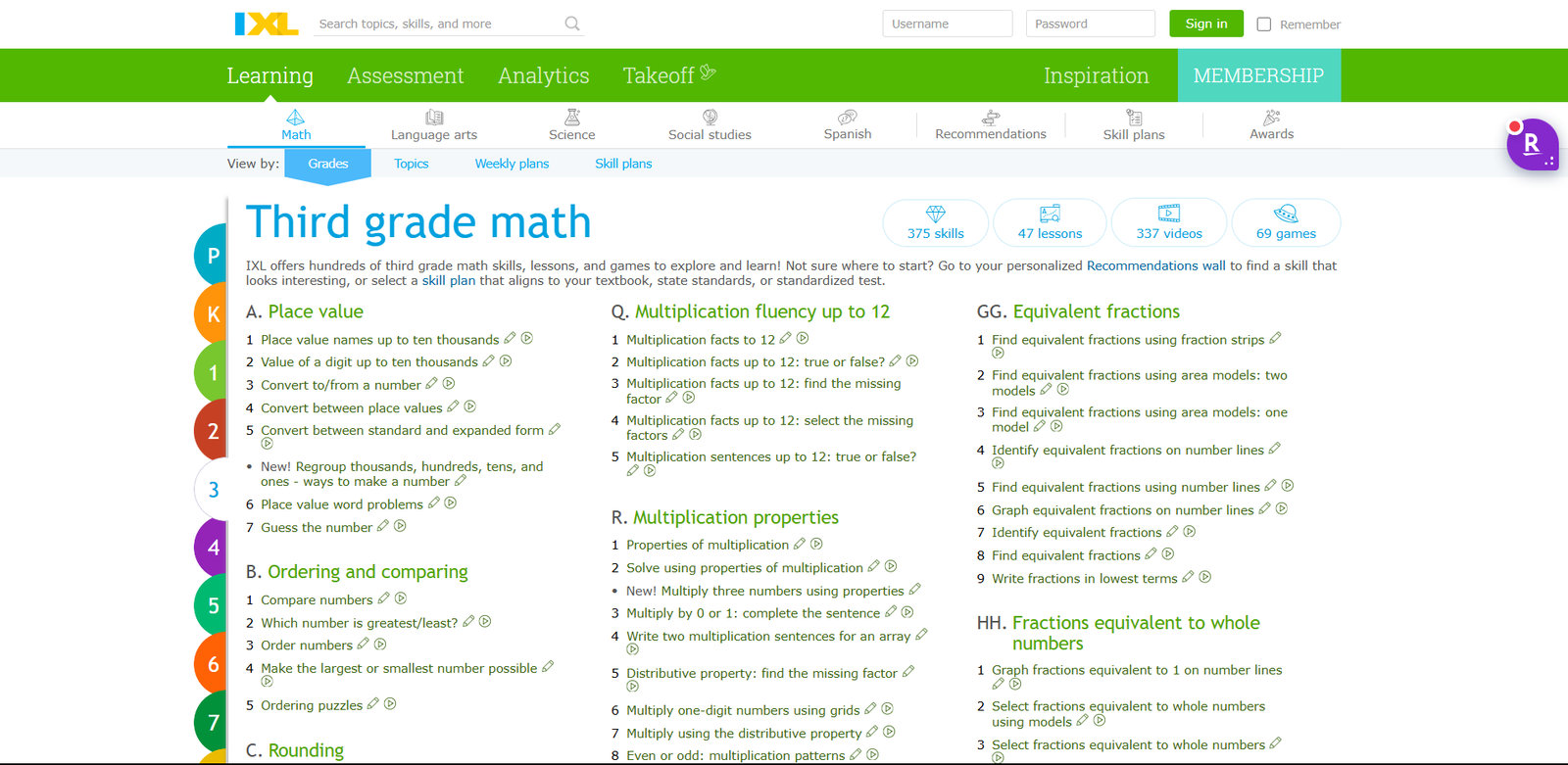Open Which number is greatest/least? skill
The height and width of the screenshot is (765, 1568).
[360, 623]
